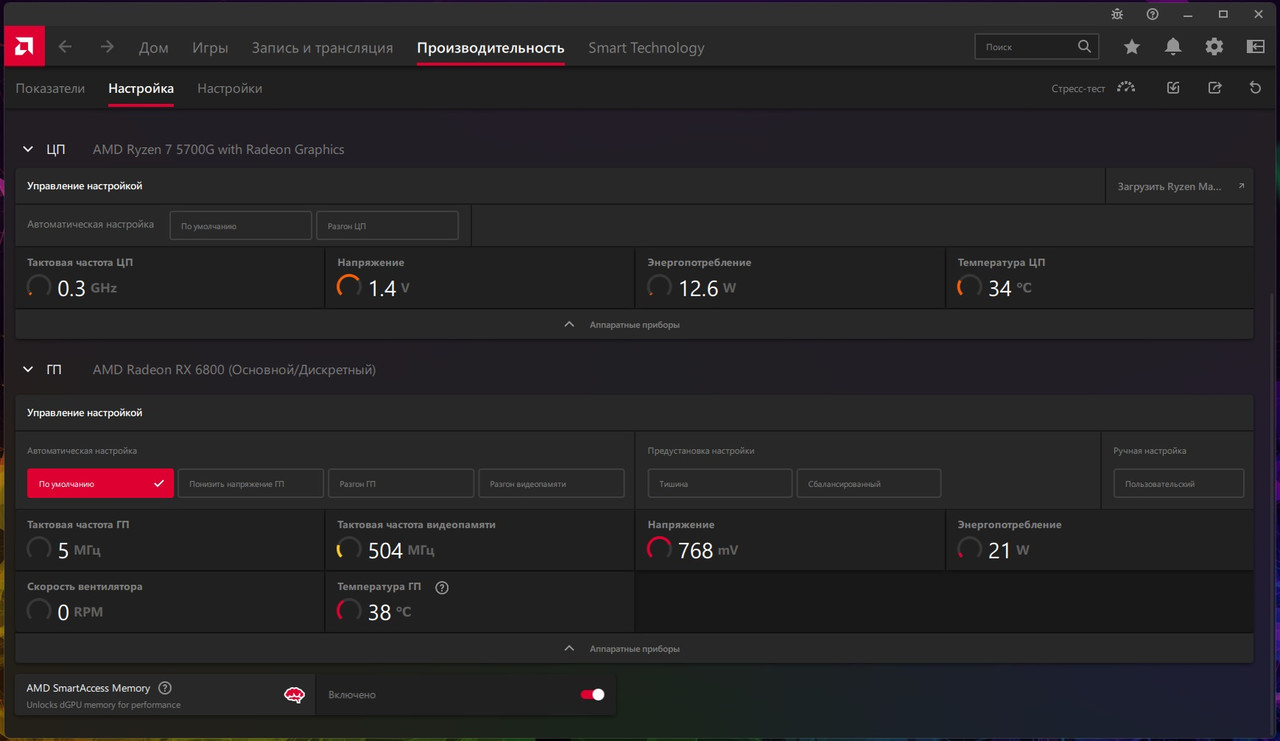Select Разгон ЦП option

coord(387,225)
